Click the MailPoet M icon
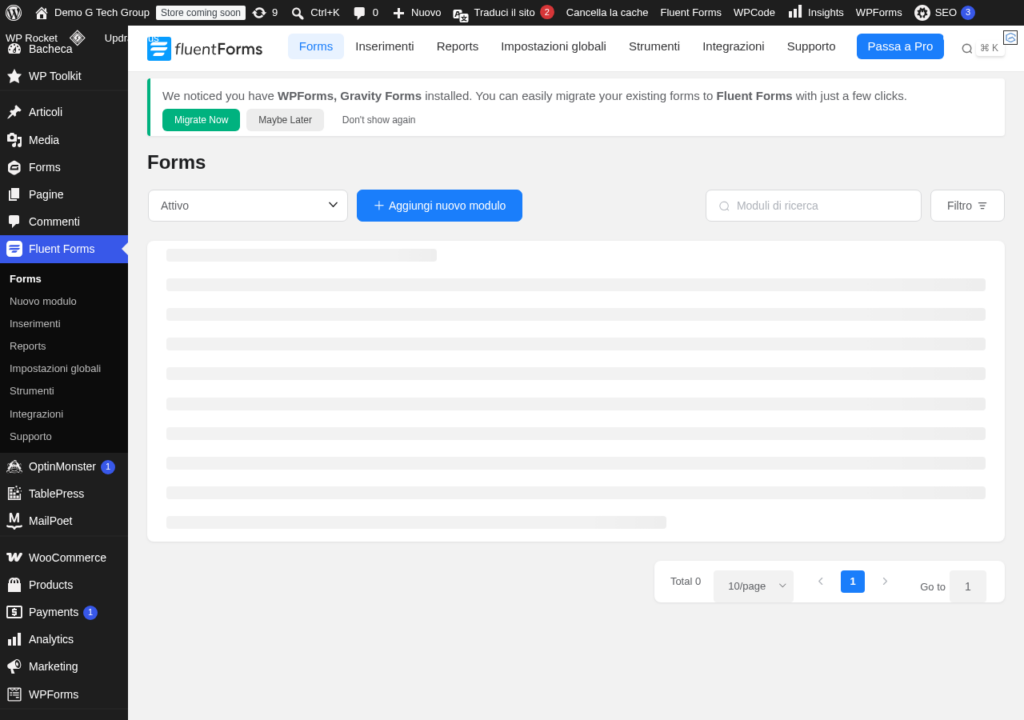Image resolution: width=1024 pixels, height=720 pixels. (x=14, y=520)
